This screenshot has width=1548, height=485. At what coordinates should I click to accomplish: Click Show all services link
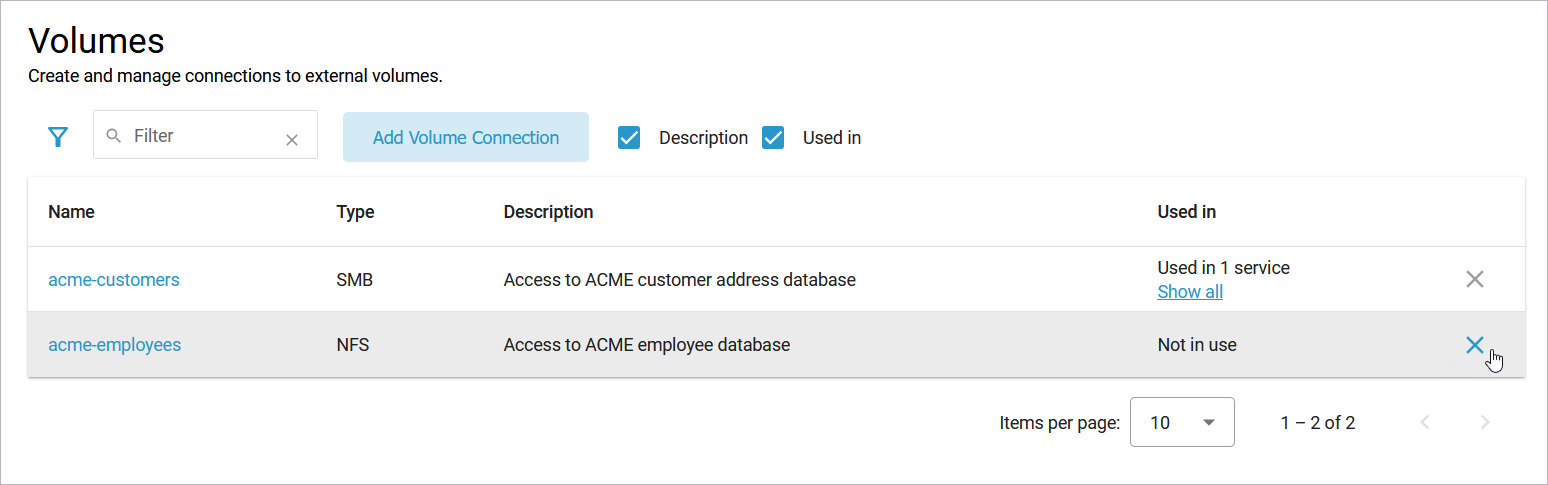pyautogui.click(x=1190, y=292)
